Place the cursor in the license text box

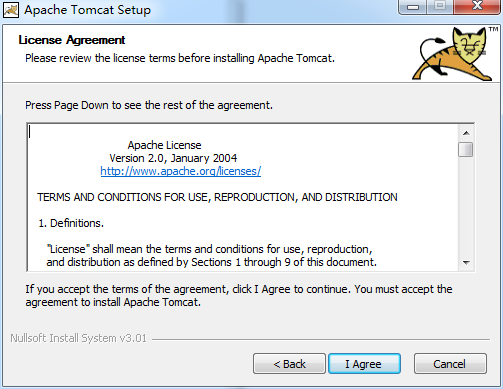243,197
